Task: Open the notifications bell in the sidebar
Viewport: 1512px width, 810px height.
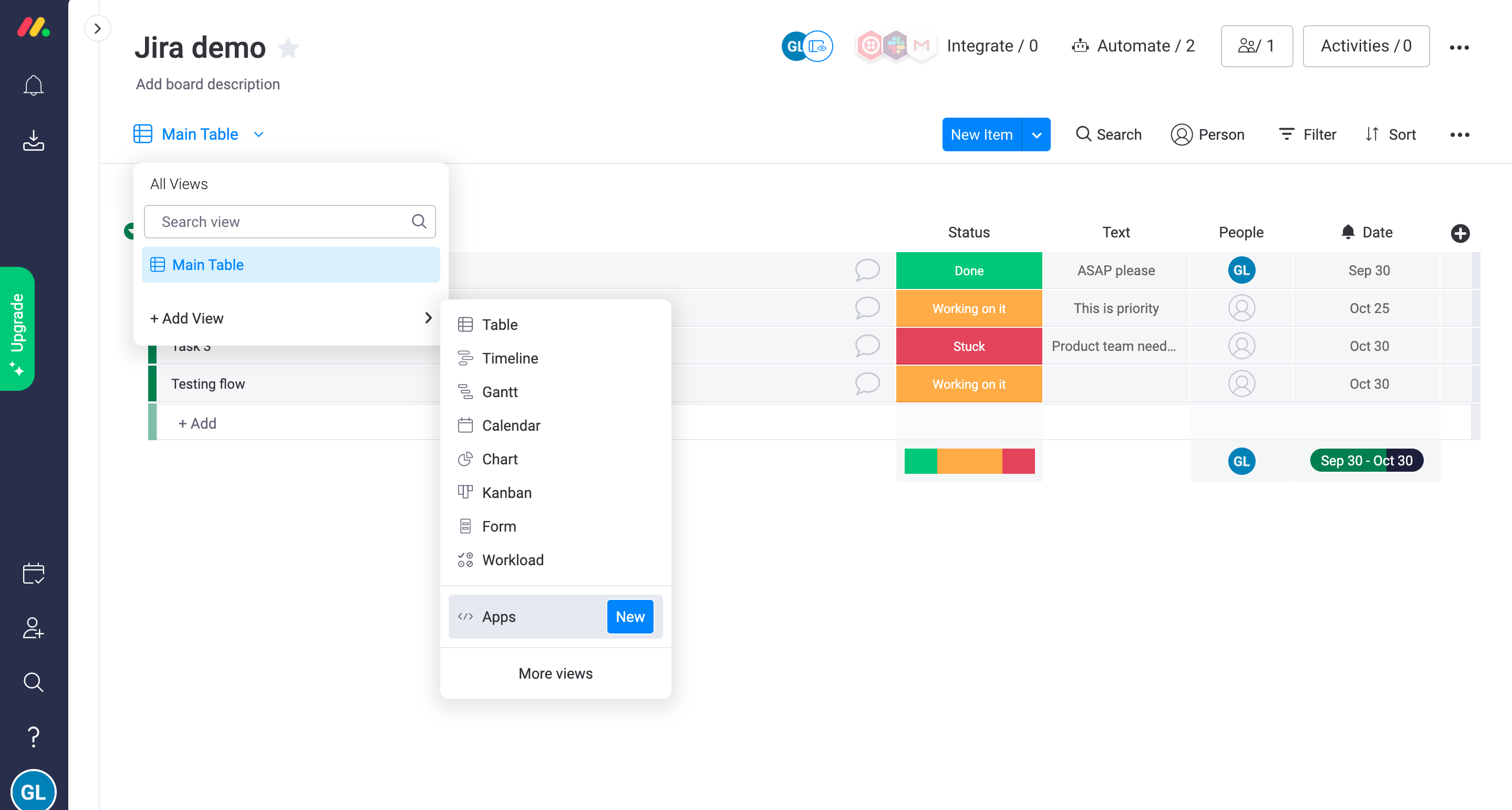Action: pyautogui.click(x=34, y=86)
